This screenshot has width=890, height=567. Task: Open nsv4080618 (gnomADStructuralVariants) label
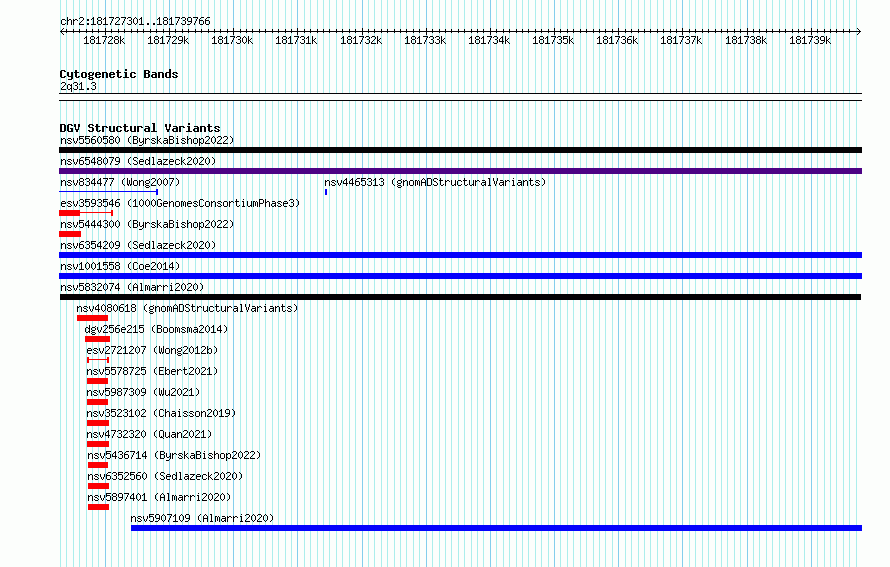(x=187, y=308)
